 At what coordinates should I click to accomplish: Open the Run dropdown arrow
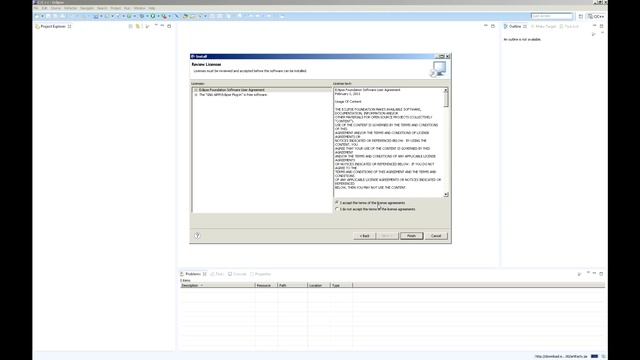tap(158, 16)
